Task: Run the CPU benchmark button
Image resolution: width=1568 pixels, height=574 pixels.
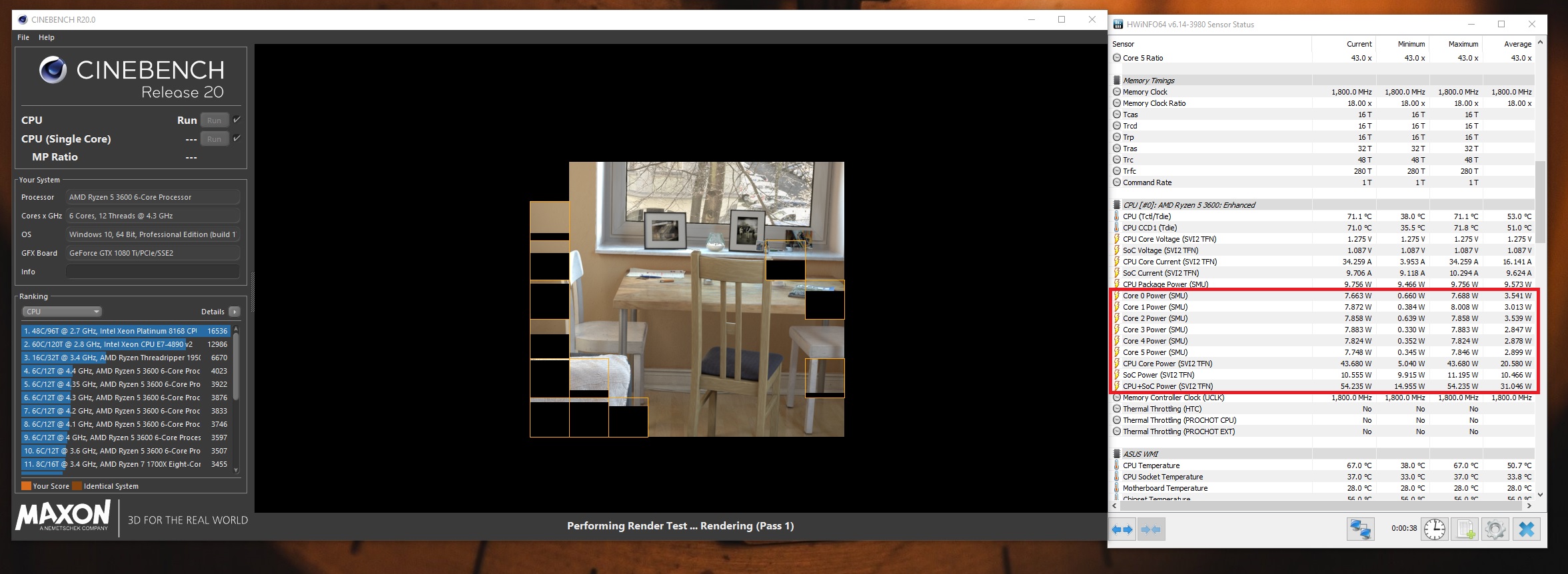Action: click(x=214, y=121)
